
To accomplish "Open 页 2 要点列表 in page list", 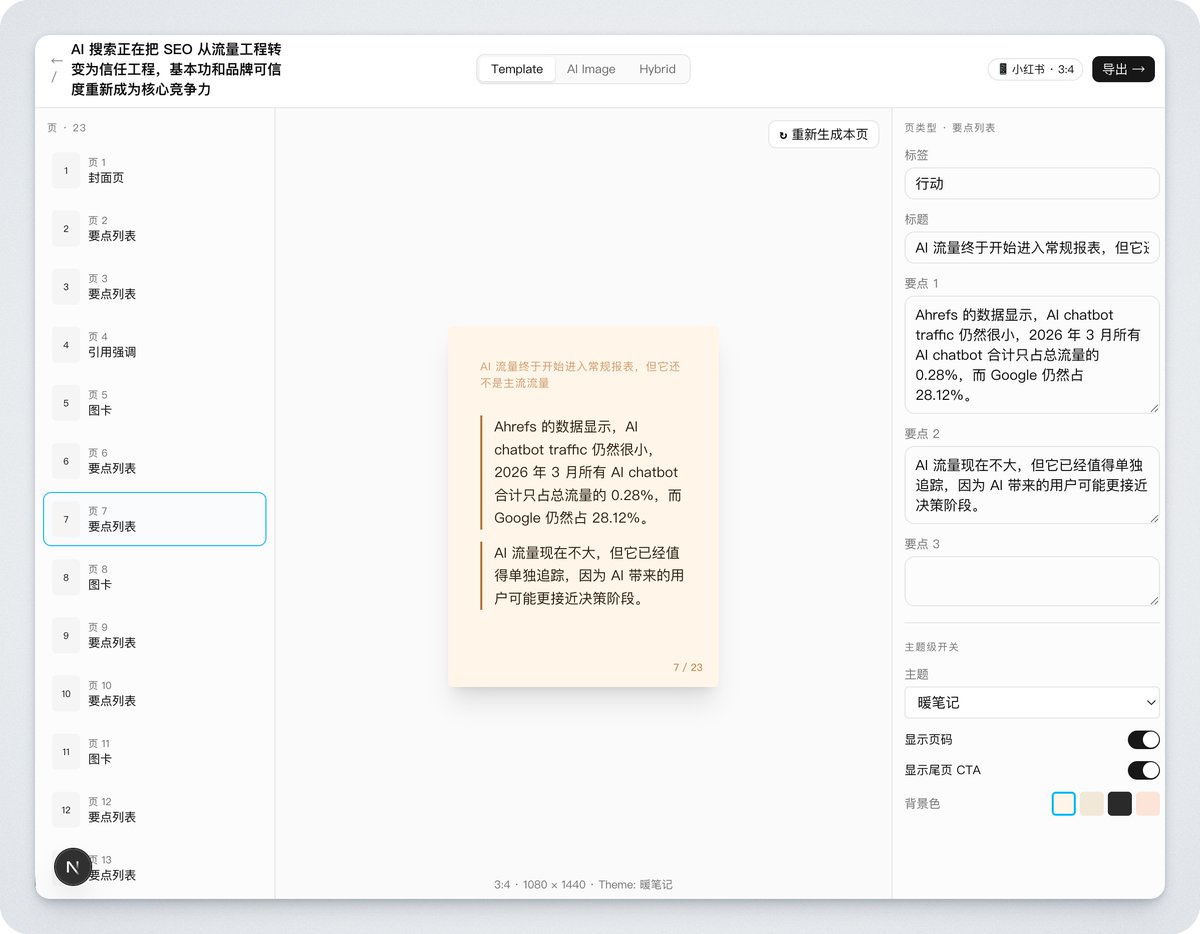I will (x=155, y=229).
